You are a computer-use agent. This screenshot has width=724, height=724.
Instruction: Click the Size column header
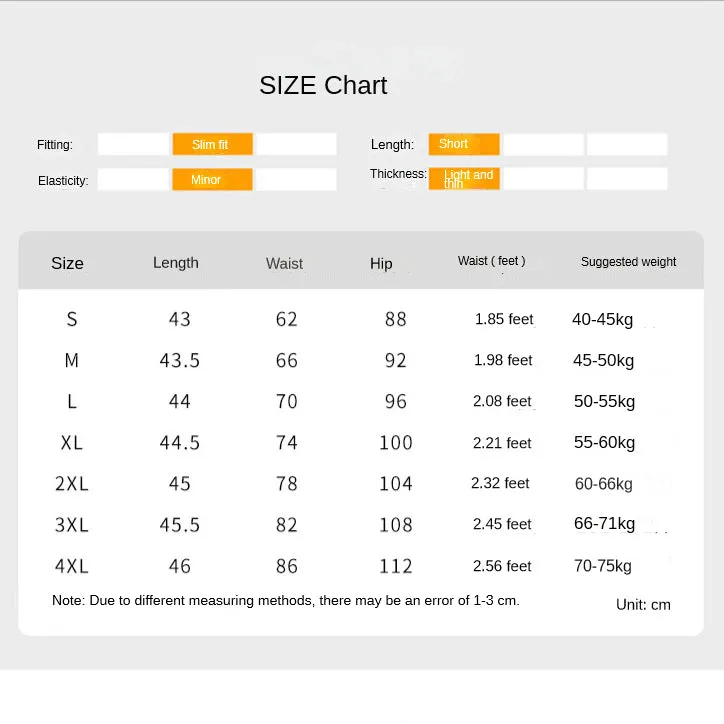(67, 263)
